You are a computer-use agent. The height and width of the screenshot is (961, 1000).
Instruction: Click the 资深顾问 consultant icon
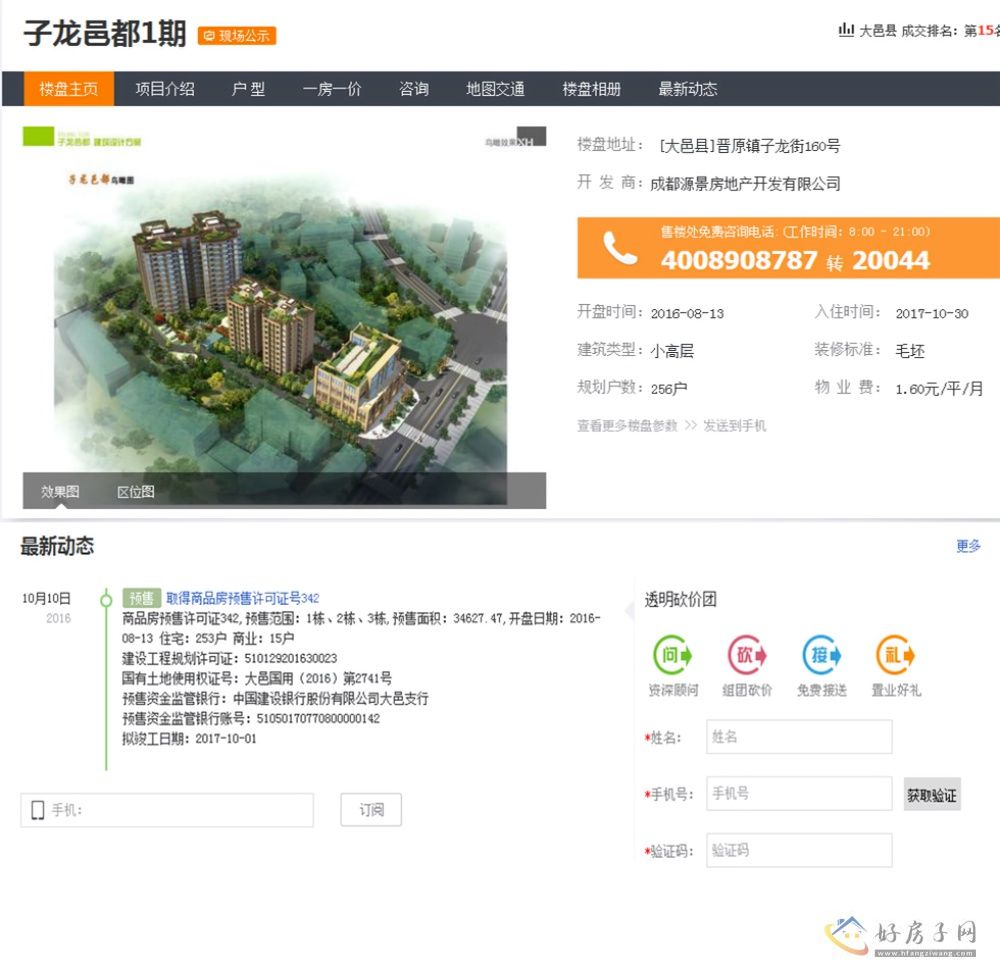coord(672,656)
